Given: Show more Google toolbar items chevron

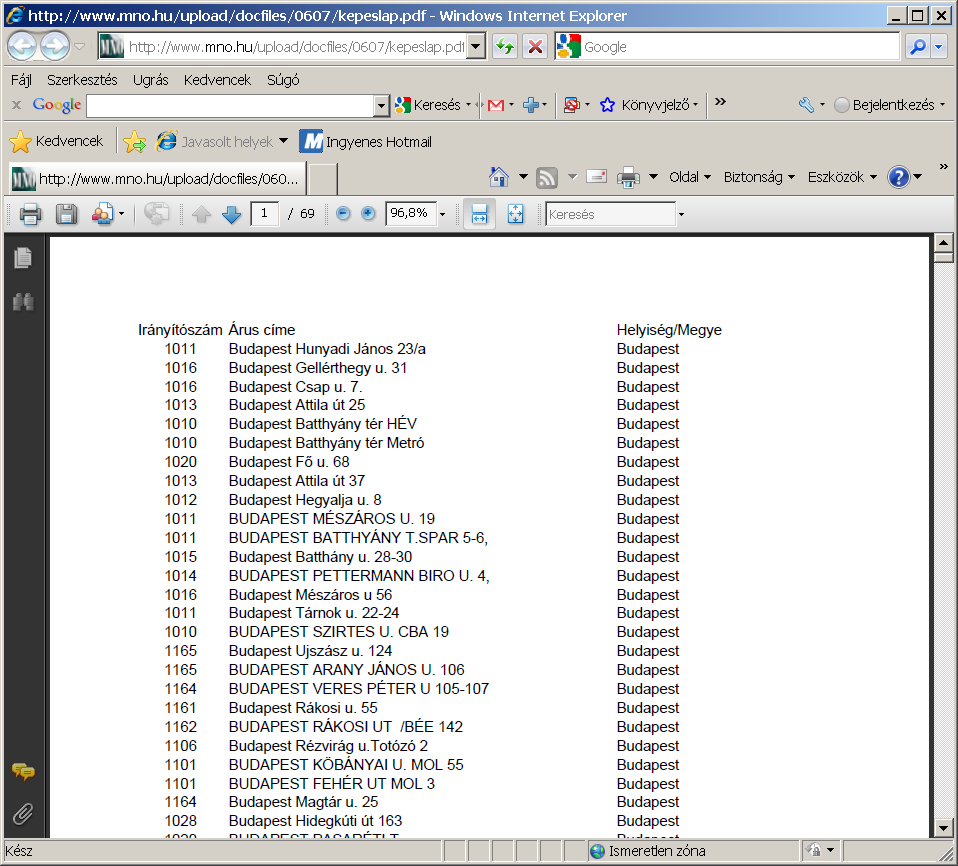Looking at the screenshot, I should (x=720, y=102).
